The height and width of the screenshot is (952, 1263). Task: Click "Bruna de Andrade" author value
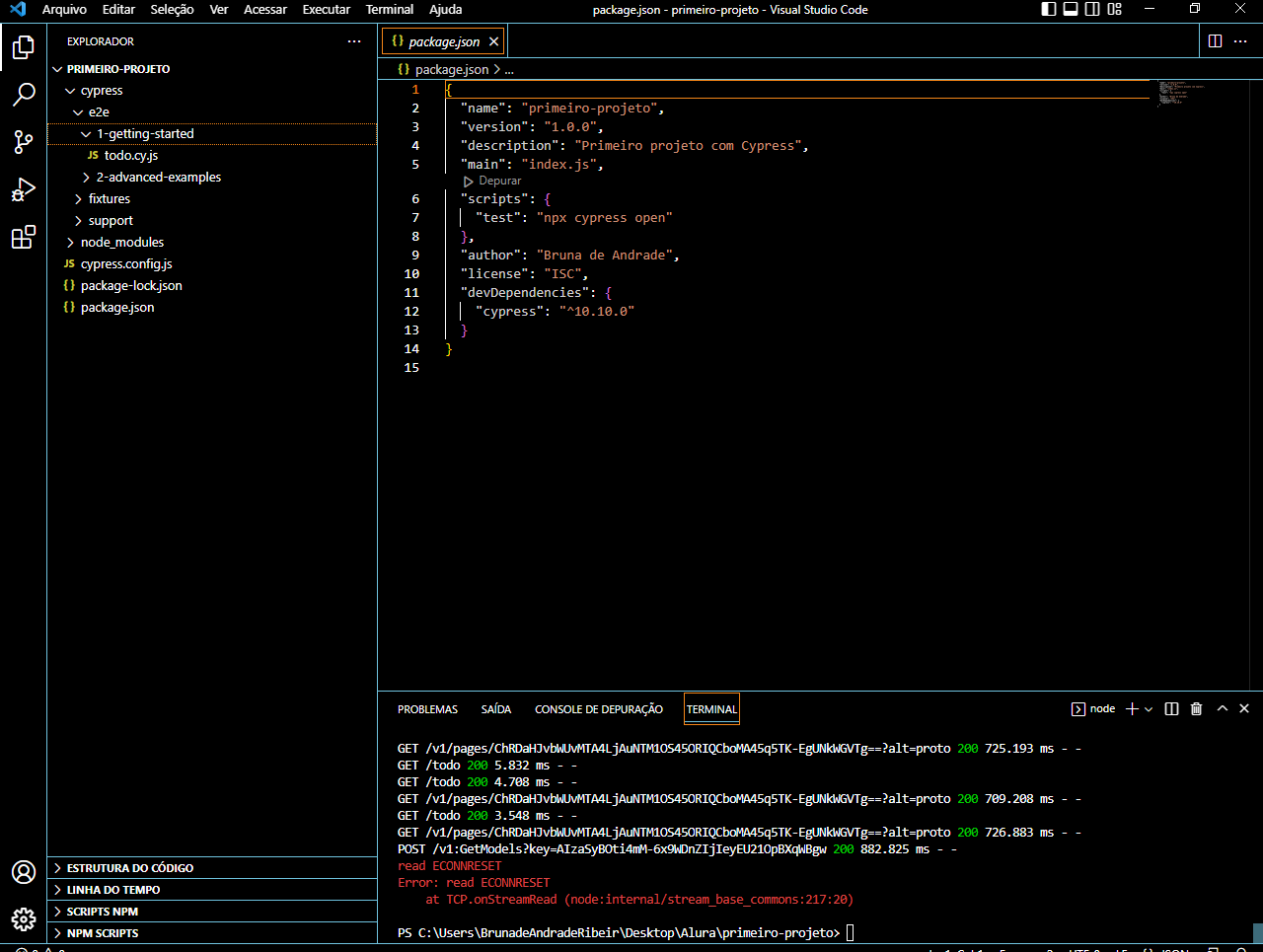(x=606, y=256)
